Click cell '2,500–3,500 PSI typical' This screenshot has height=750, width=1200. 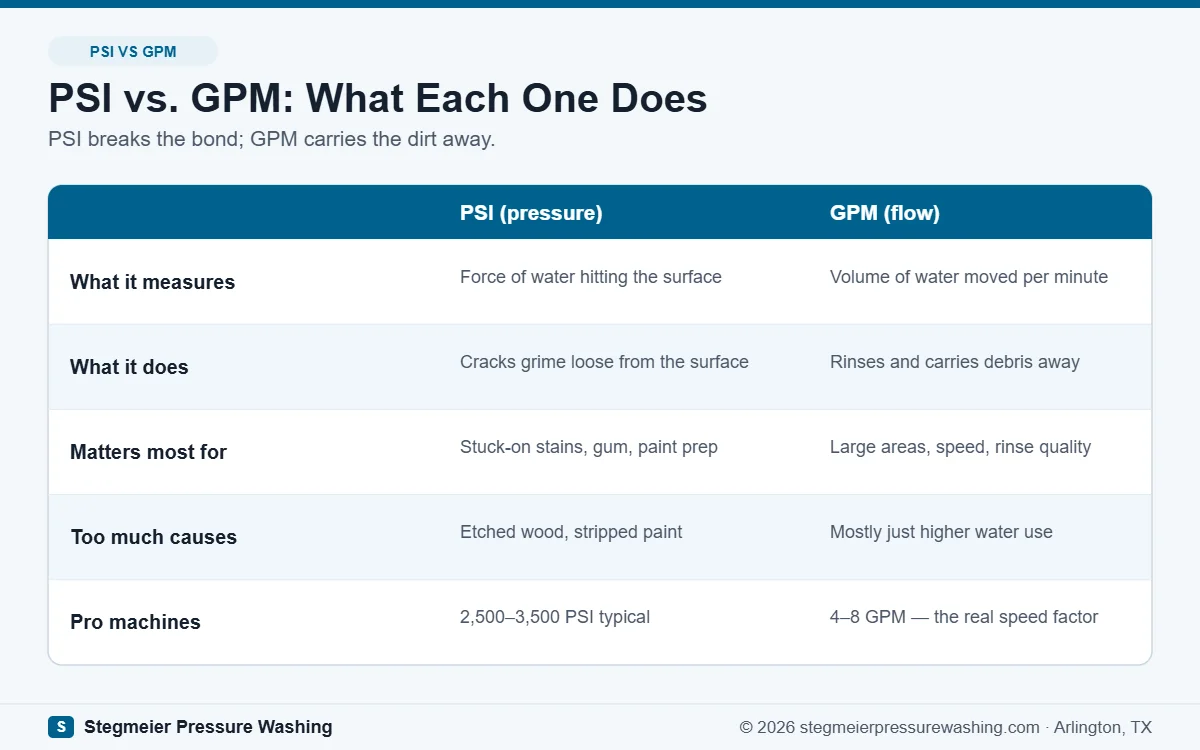click(x=555, y=617)
